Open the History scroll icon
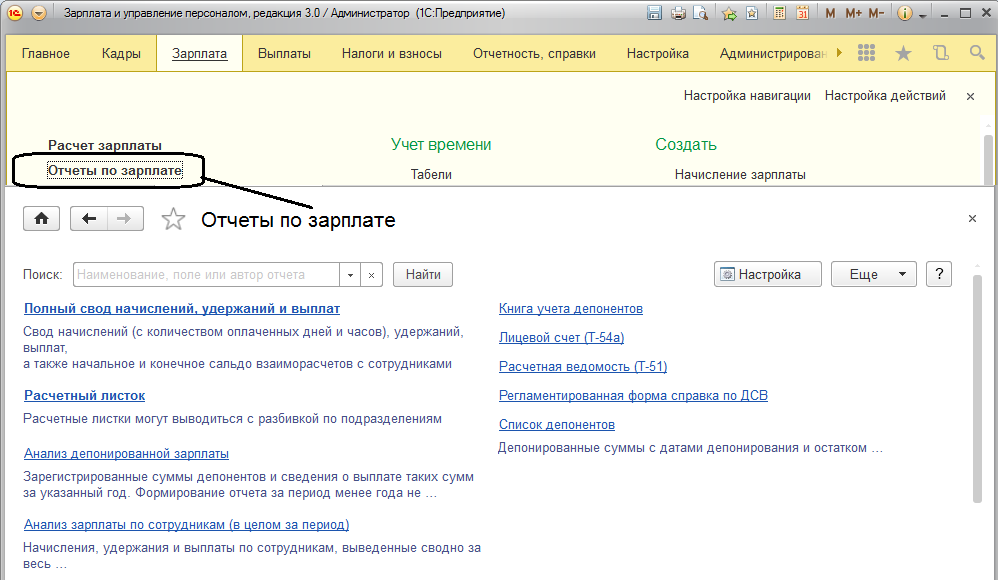The image size is (998, 580). tap(941, 53)
